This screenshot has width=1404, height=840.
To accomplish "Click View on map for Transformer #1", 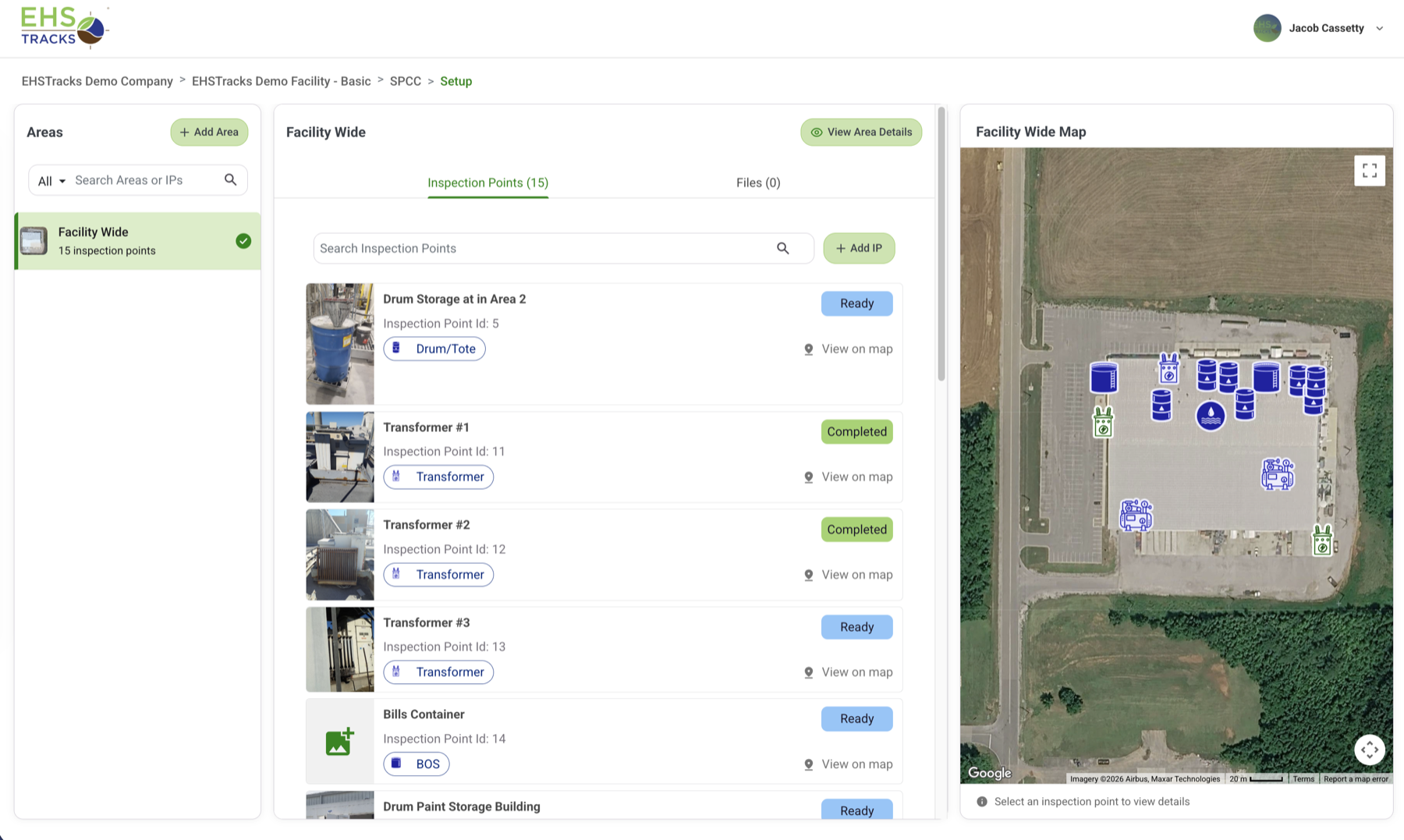I will (x=848, y=477).
